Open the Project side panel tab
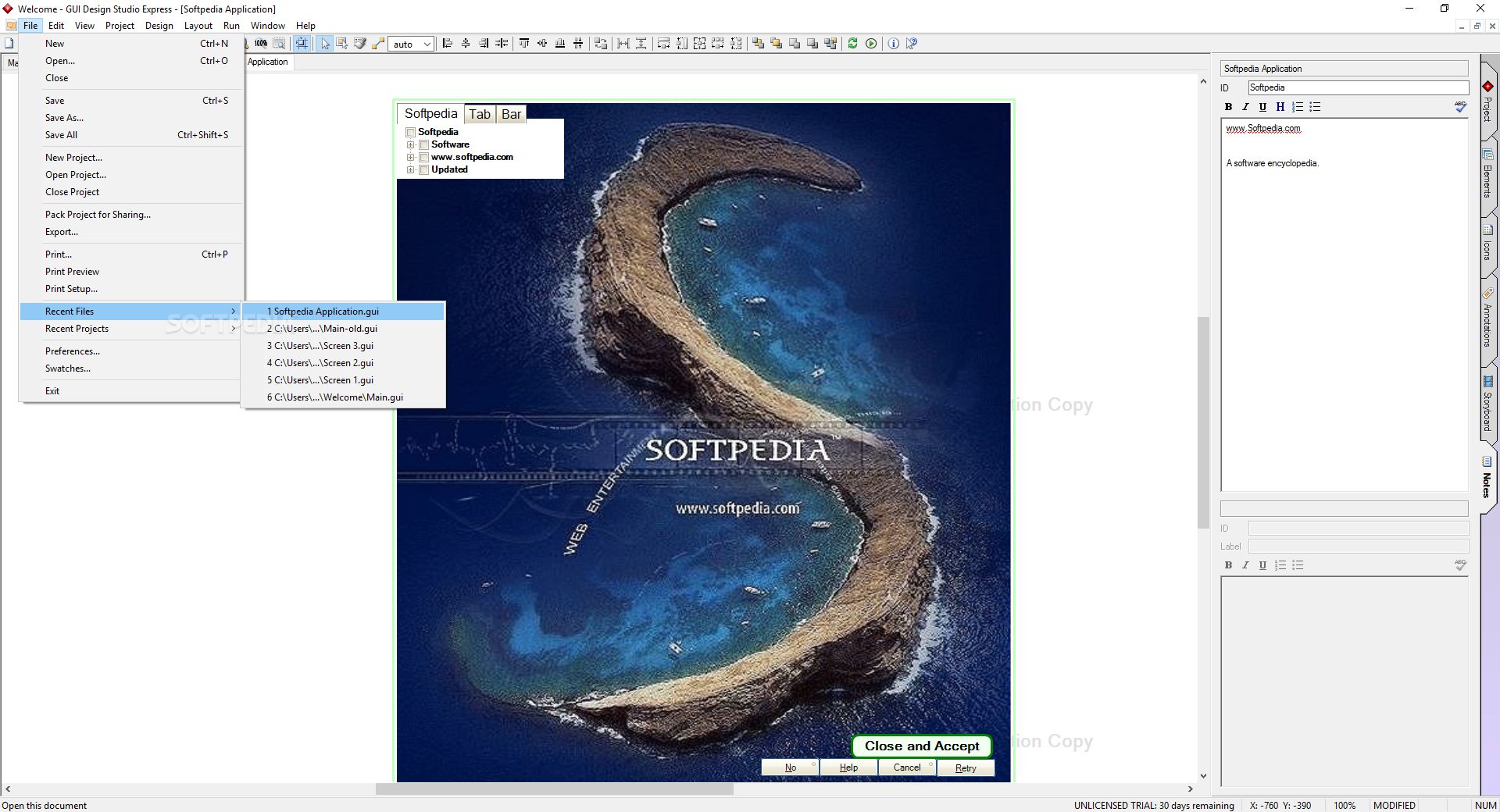Screen dimensions: 1500x812 pyautogui.click(x=1487, y=101)
